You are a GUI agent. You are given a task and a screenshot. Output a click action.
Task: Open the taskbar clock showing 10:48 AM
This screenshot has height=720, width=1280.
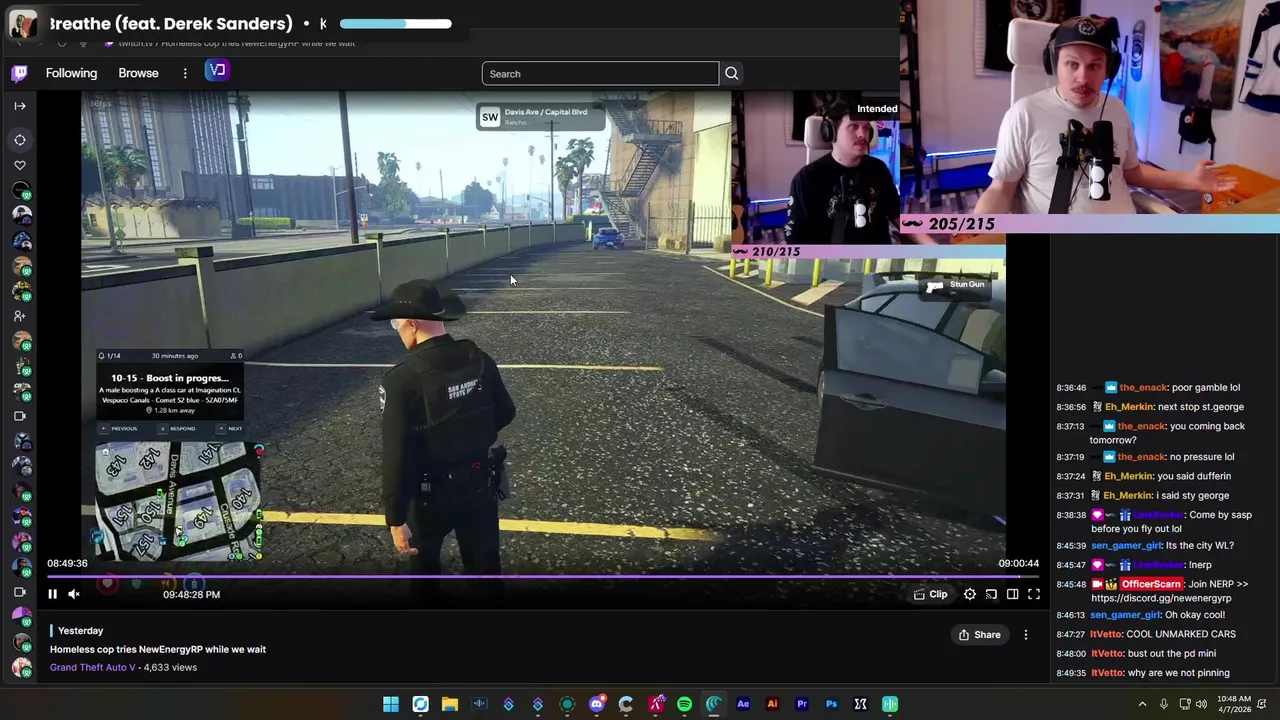click(x=1234, y=704)
